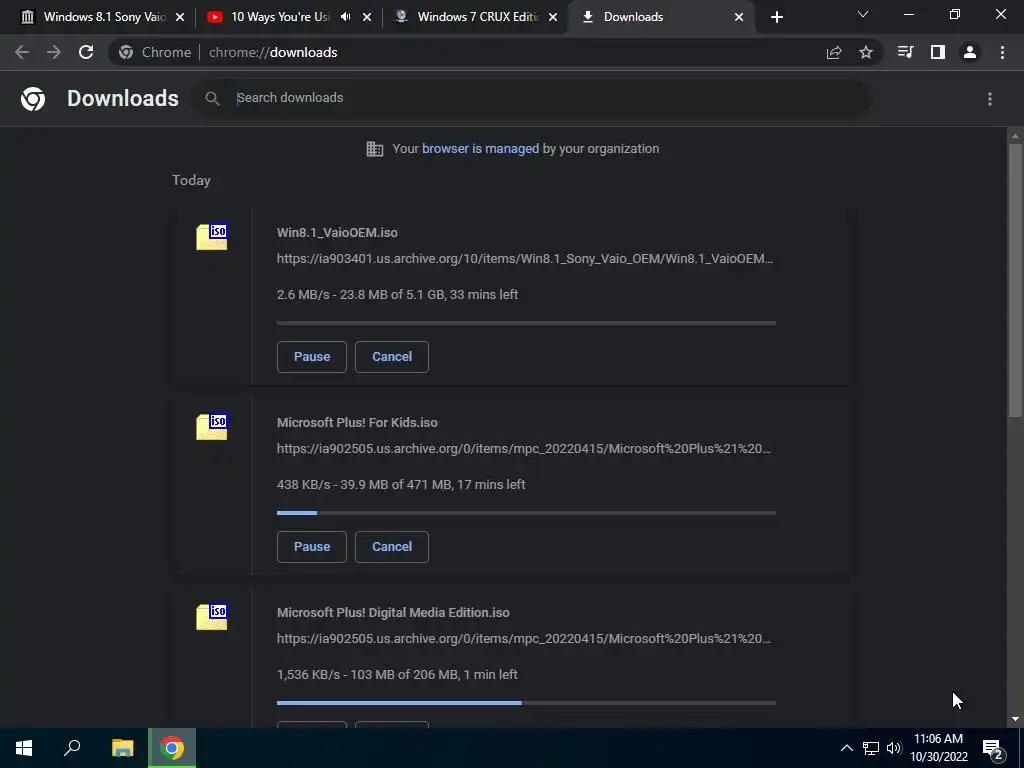This screenshot has height=768, width=1024.
Task: Open the tab search chevron
Action: (x=863, y=14)
